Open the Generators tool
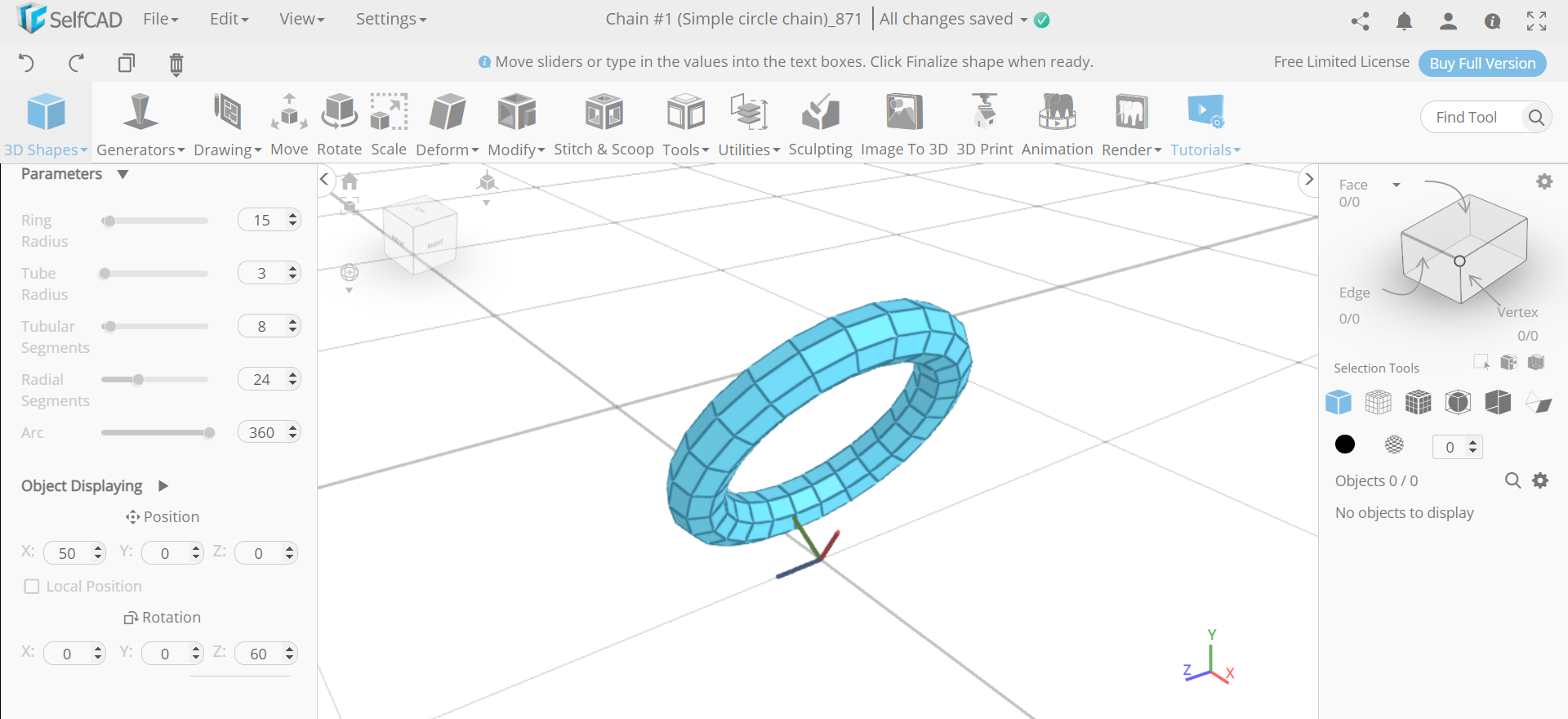The height and width of the screenshot is (719, 1568). coord(140,124)
